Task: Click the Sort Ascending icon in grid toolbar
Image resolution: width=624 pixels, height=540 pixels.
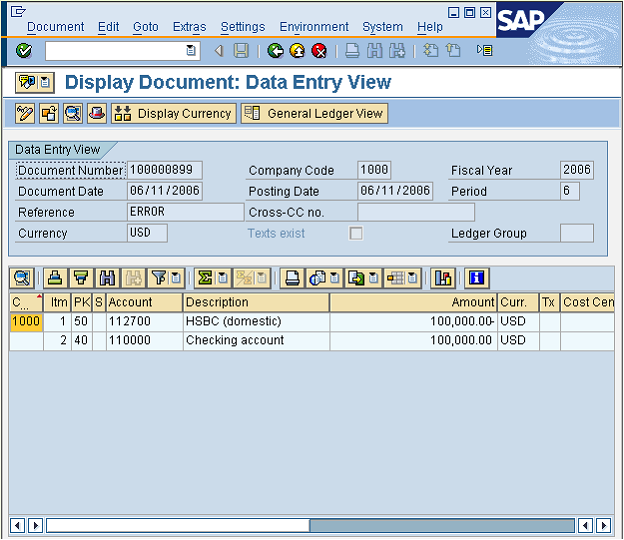Action: pyautogui.click(x=56, y=277)
